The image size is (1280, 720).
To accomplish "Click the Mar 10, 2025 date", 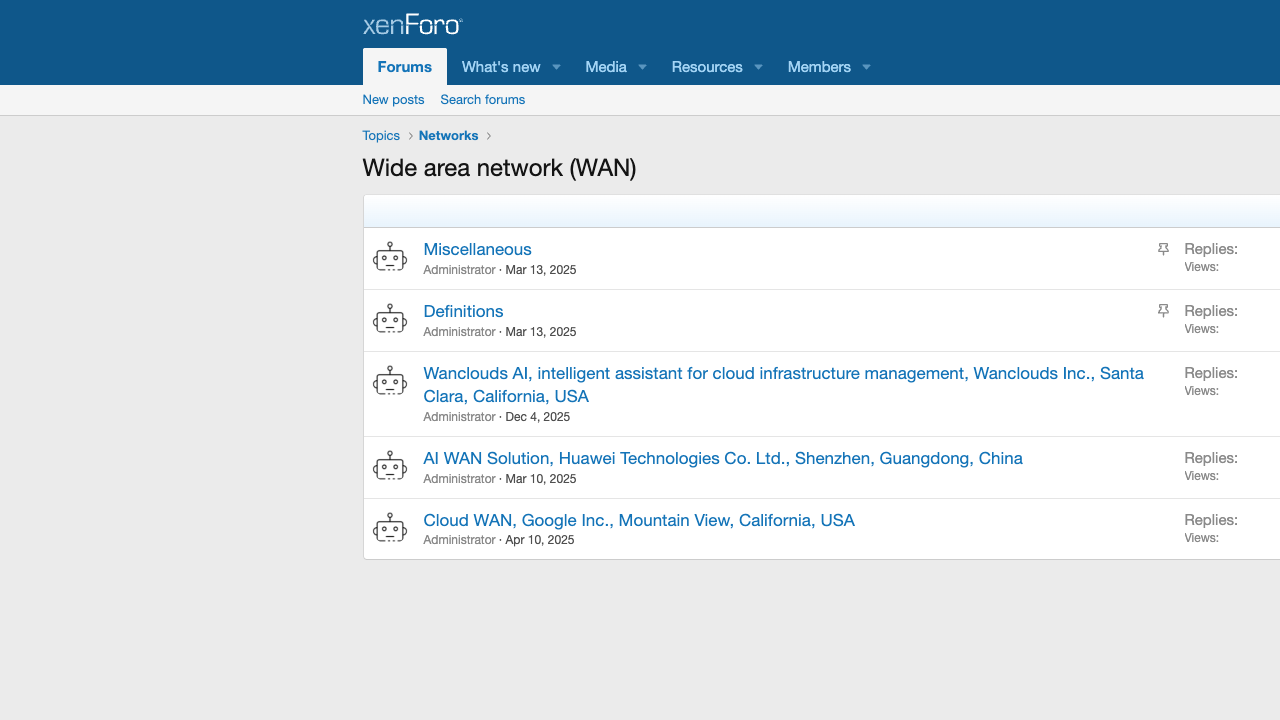I will tap(541, 479).
